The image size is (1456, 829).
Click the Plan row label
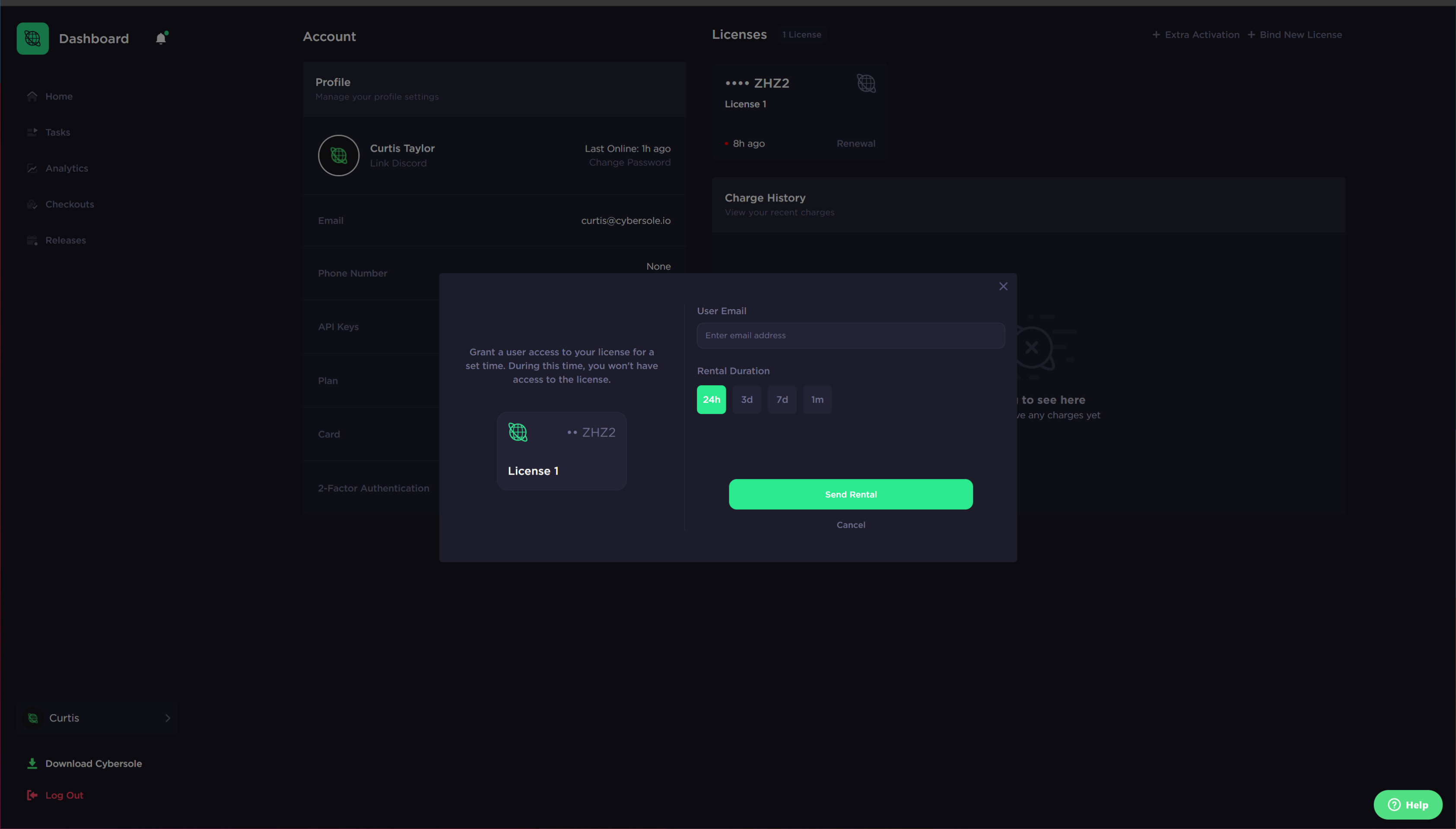pos(328,381)
